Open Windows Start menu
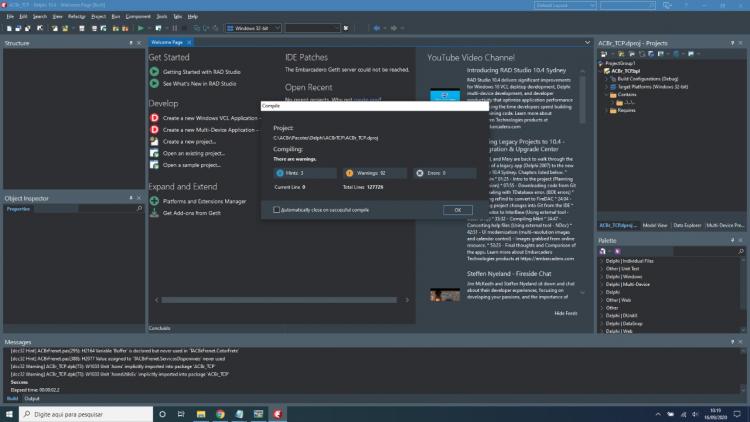 [x=9, y=414]
